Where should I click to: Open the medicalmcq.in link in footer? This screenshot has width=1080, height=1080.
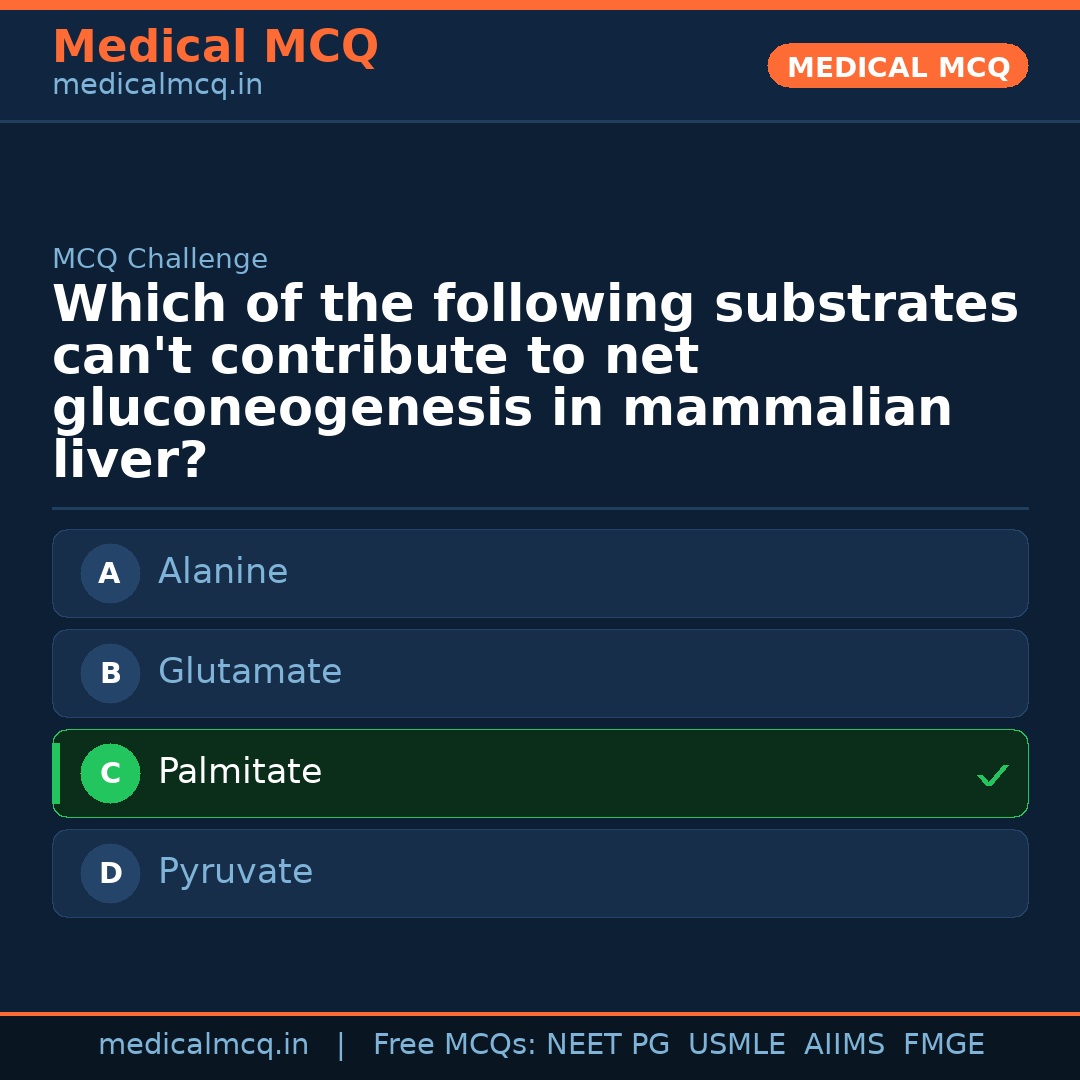(x=203, y=1045)
